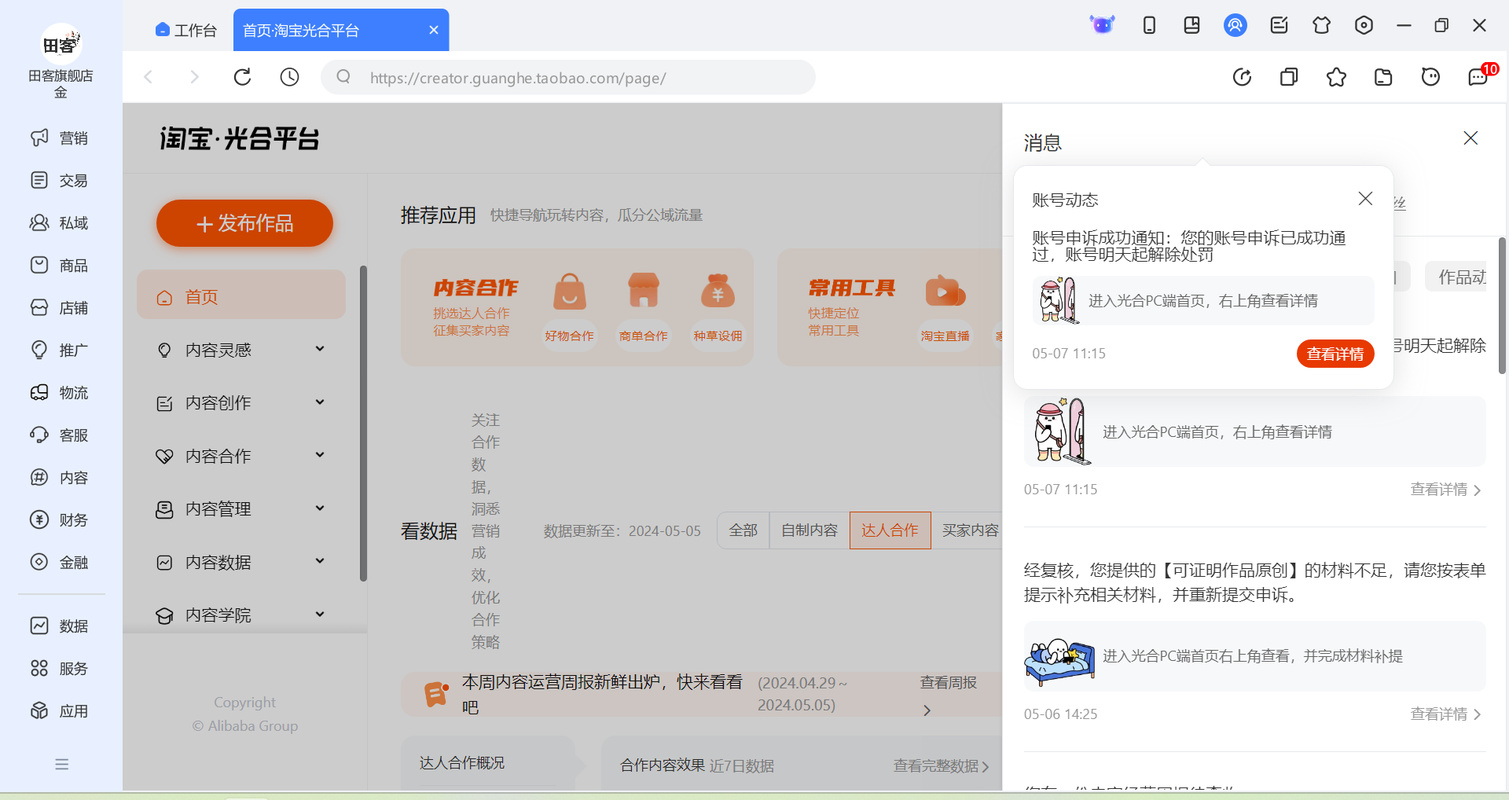The height and width of the screenshot is (800, 1509).
Task: Open the 内容 content sidebar item
Action: pos(60,478)
